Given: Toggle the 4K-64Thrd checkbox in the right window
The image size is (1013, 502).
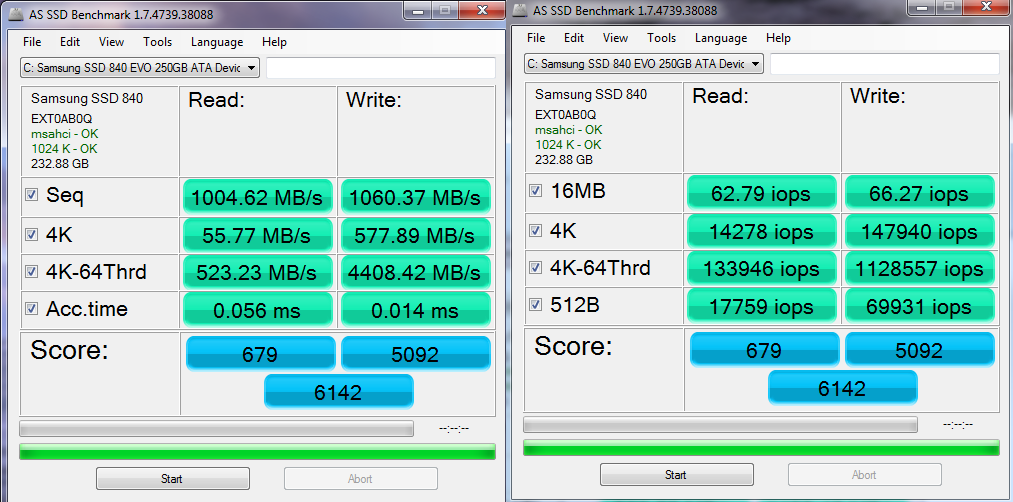Looking at the screenshot, I should pos(536,267).
